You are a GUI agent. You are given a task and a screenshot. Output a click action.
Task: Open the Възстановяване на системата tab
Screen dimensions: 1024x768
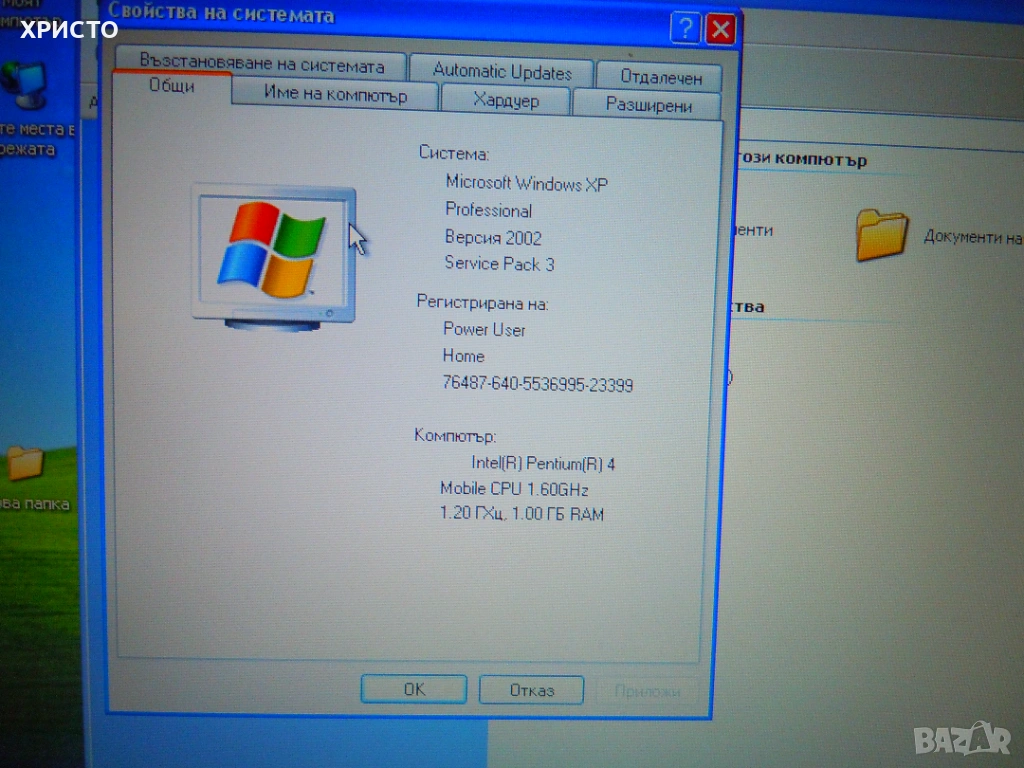point(261,63)
